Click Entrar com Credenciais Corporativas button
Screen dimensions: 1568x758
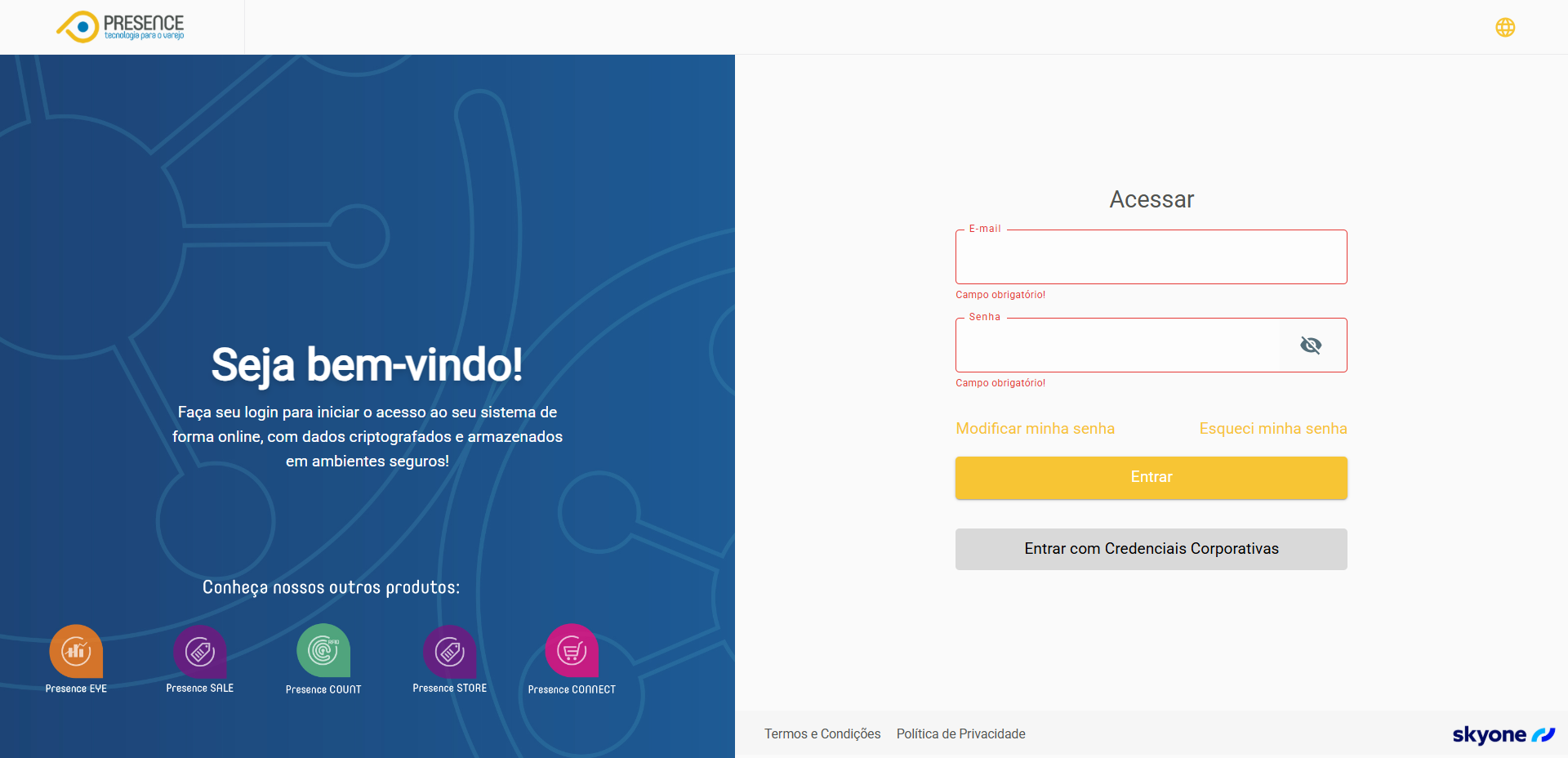point(1151,549)
